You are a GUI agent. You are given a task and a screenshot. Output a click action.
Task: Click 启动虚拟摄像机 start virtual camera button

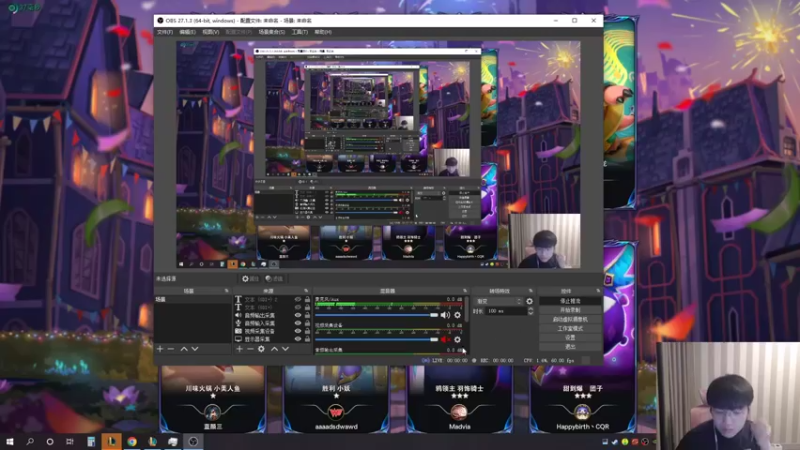pos(570,319)
